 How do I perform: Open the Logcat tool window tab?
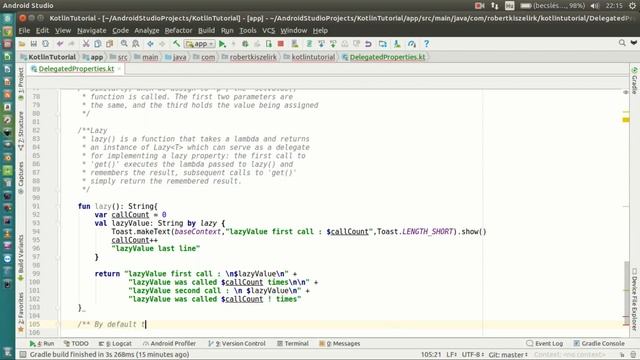pos(115,344)
